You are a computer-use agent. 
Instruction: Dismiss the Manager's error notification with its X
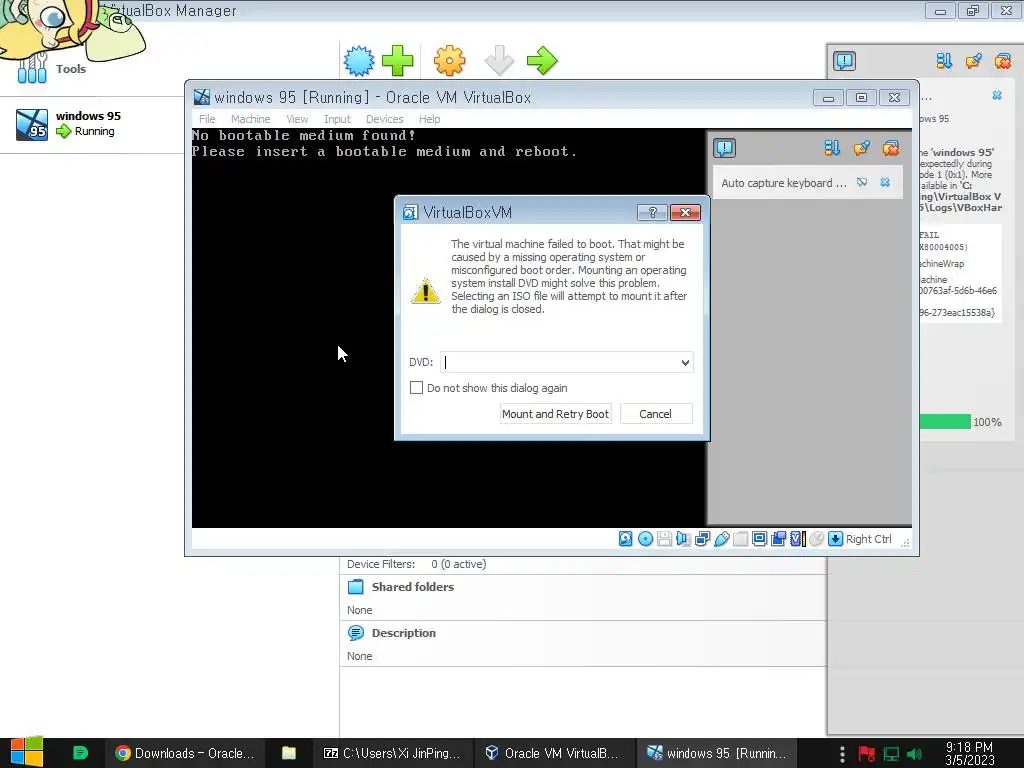point(997,95)
